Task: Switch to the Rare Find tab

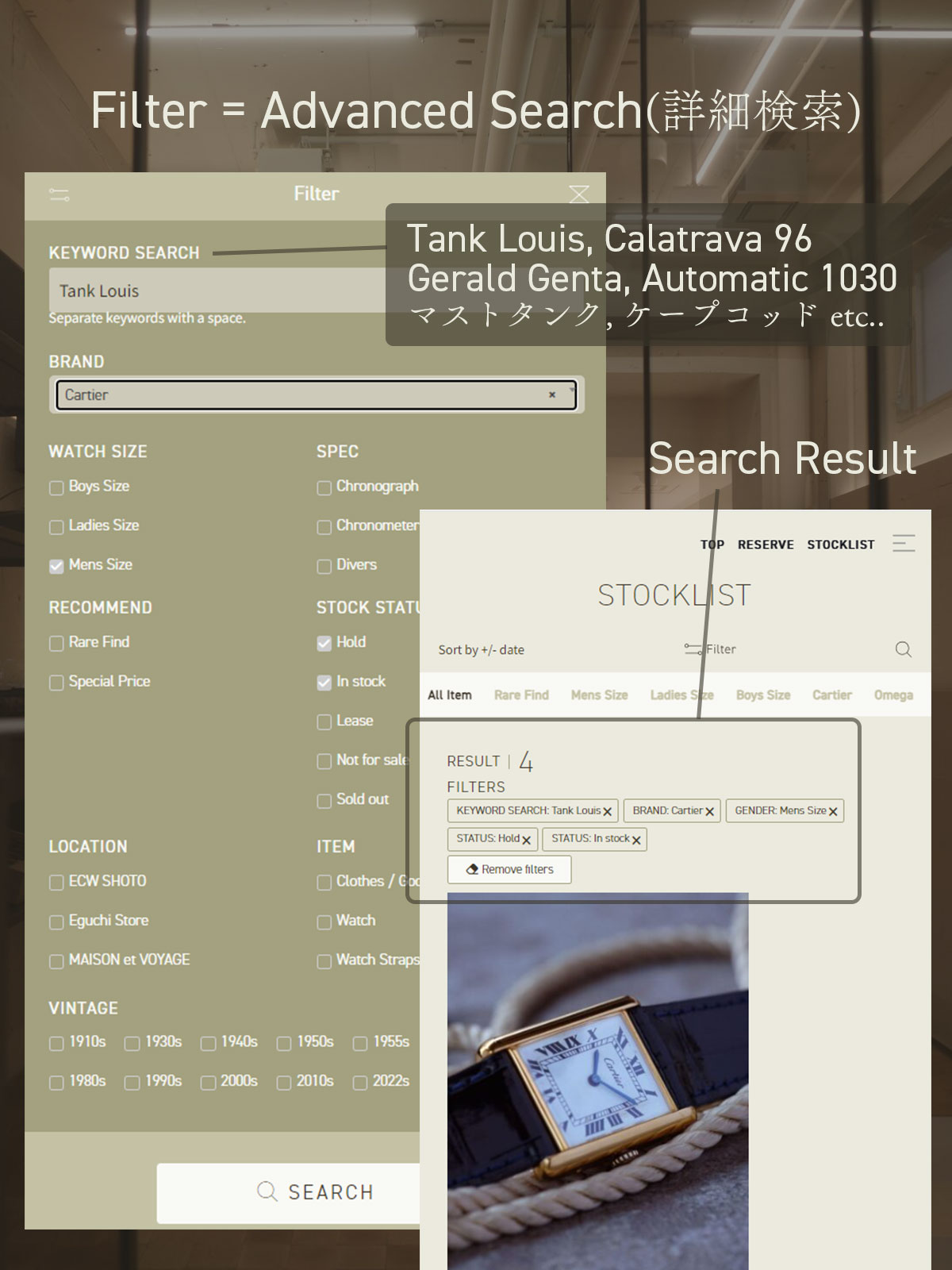Action: [x=521, y=695]
